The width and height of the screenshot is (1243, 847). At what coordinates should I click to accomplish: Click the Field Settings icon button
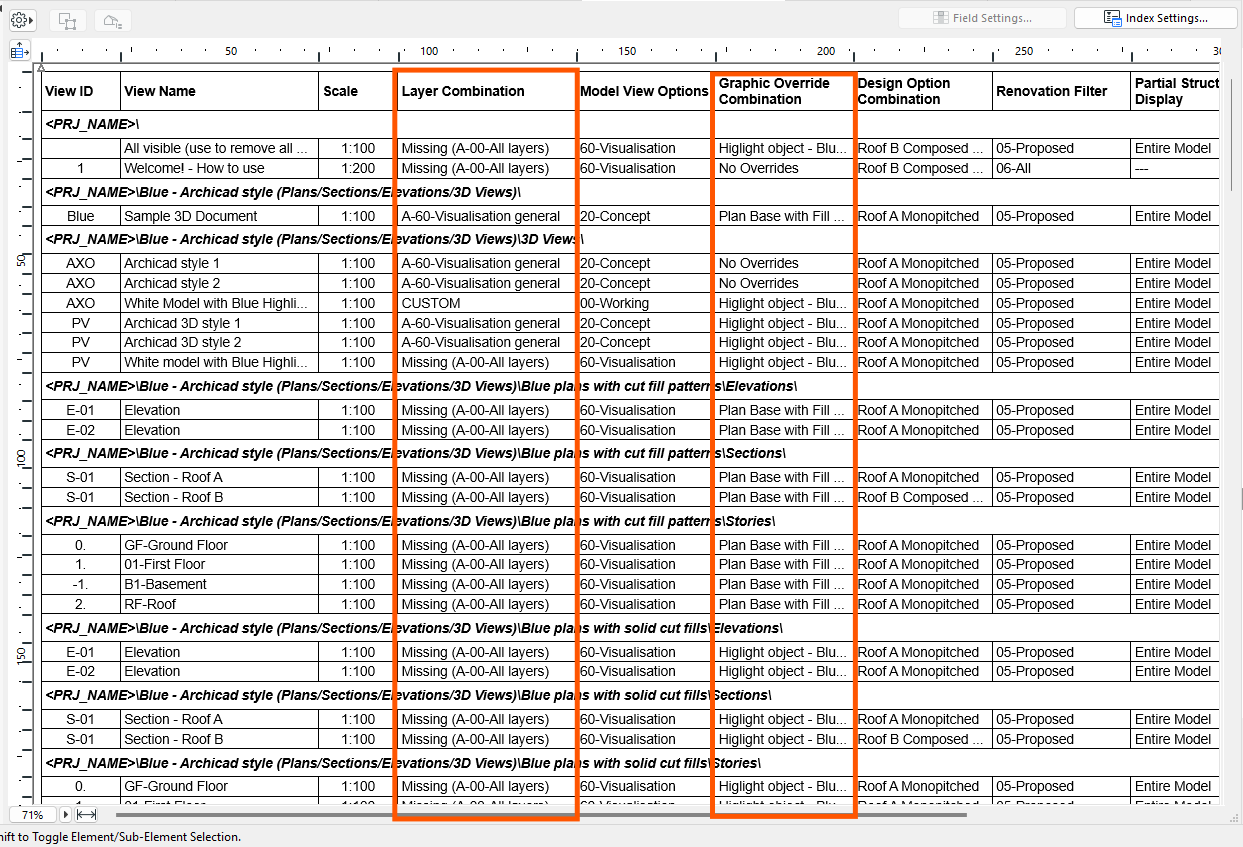point(983,18)
